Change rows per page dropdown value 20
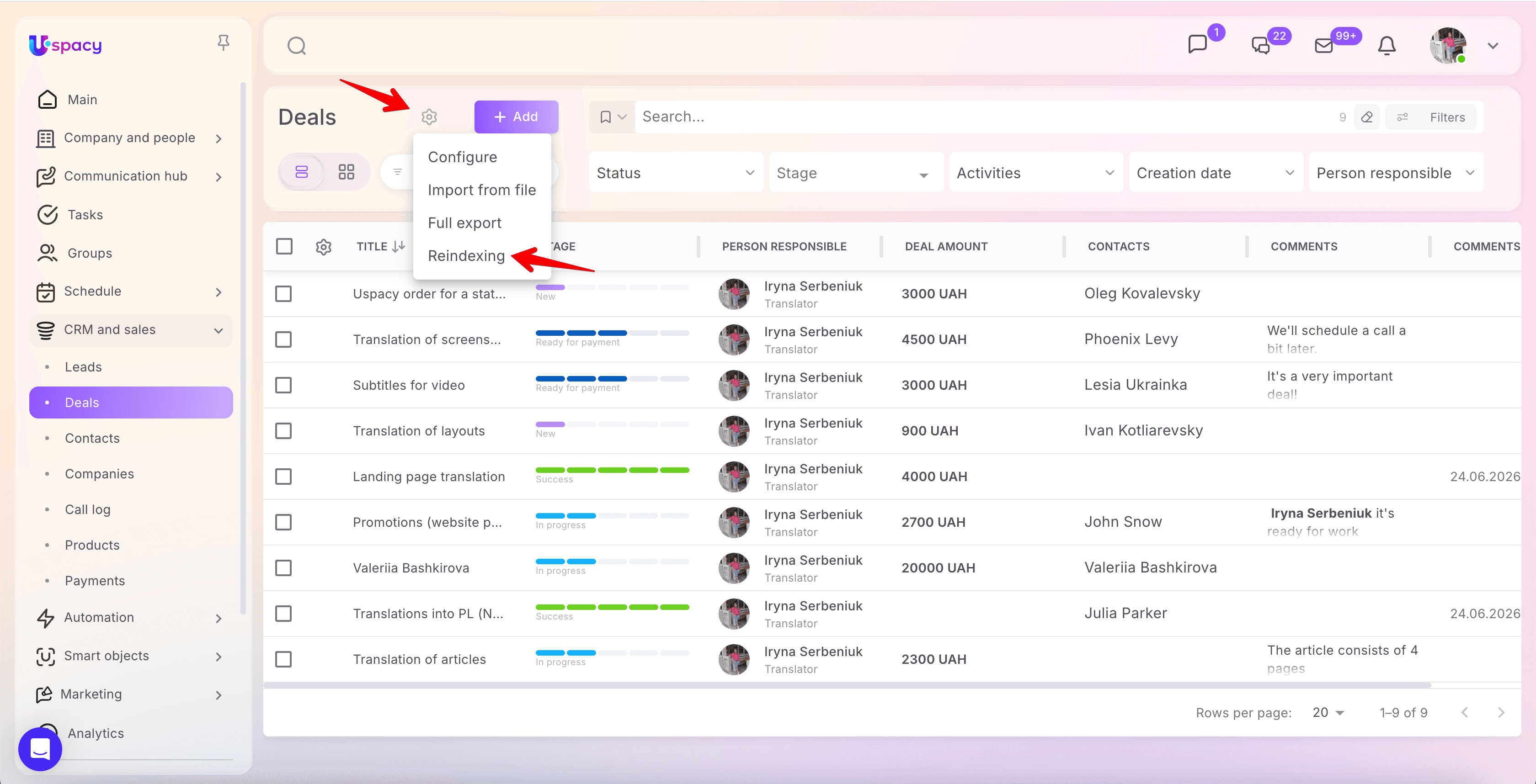Viewport: 1536px width, 784px height. 1328,712
